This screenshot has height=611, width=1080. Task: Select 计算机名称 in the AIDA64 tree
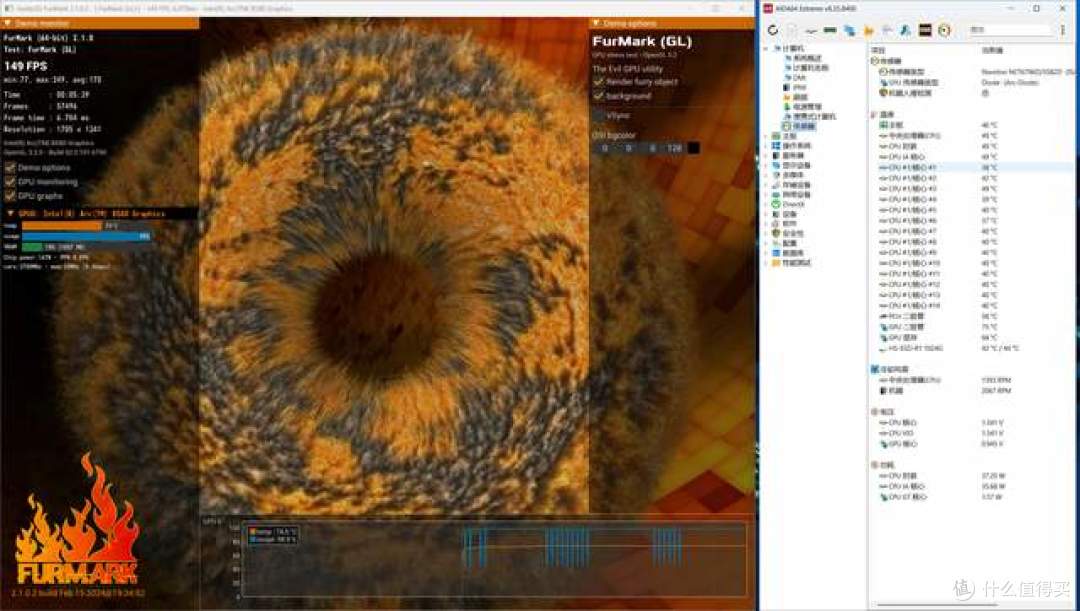[x=811, y=68]
